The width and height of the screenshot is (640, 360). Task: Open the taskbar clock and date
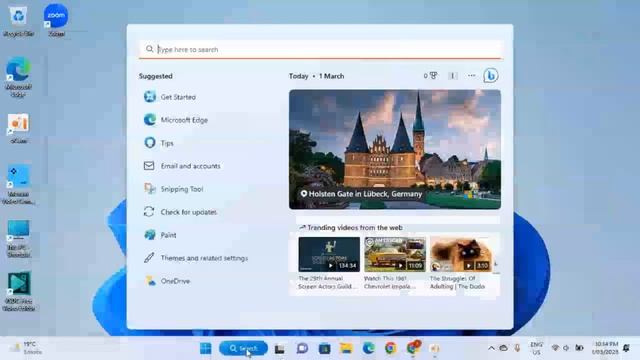tap(606, 348)
